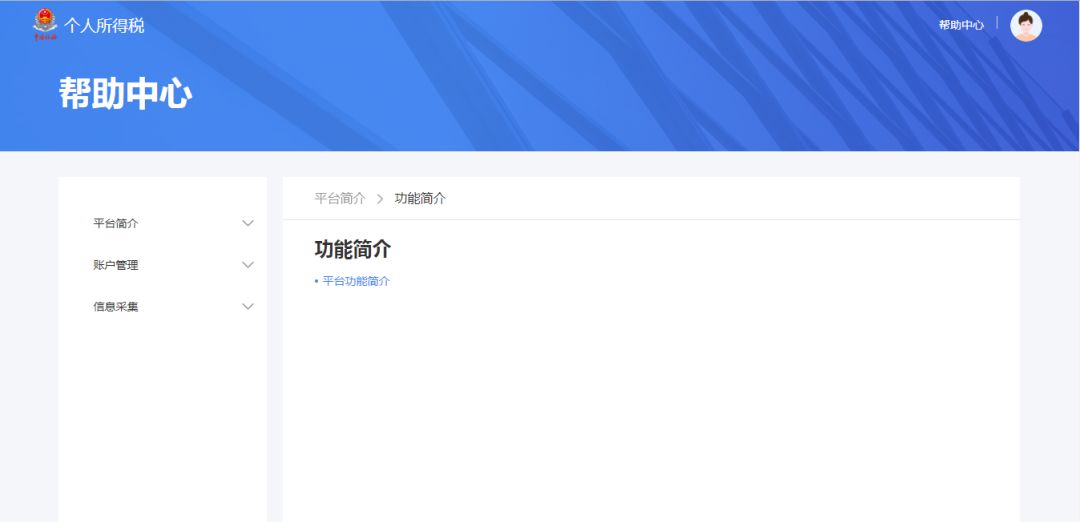Click the 个人所得税 site title
This screenshot has width=1080, height=522.
pos(105,25)
